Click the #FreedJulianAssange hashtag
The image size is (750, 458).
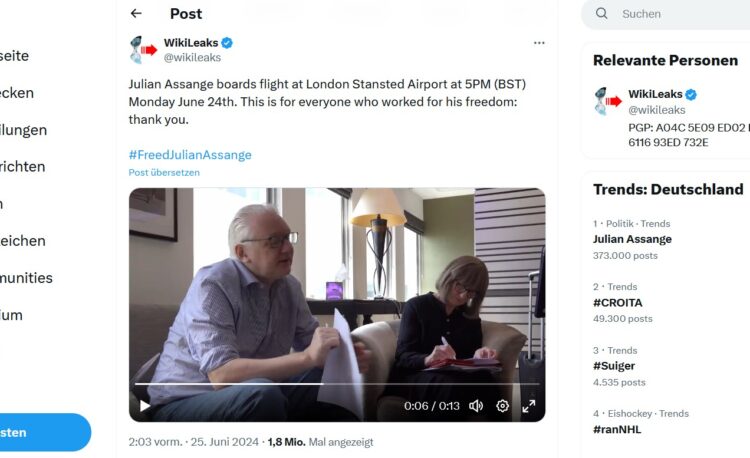[x=190, y=155]
